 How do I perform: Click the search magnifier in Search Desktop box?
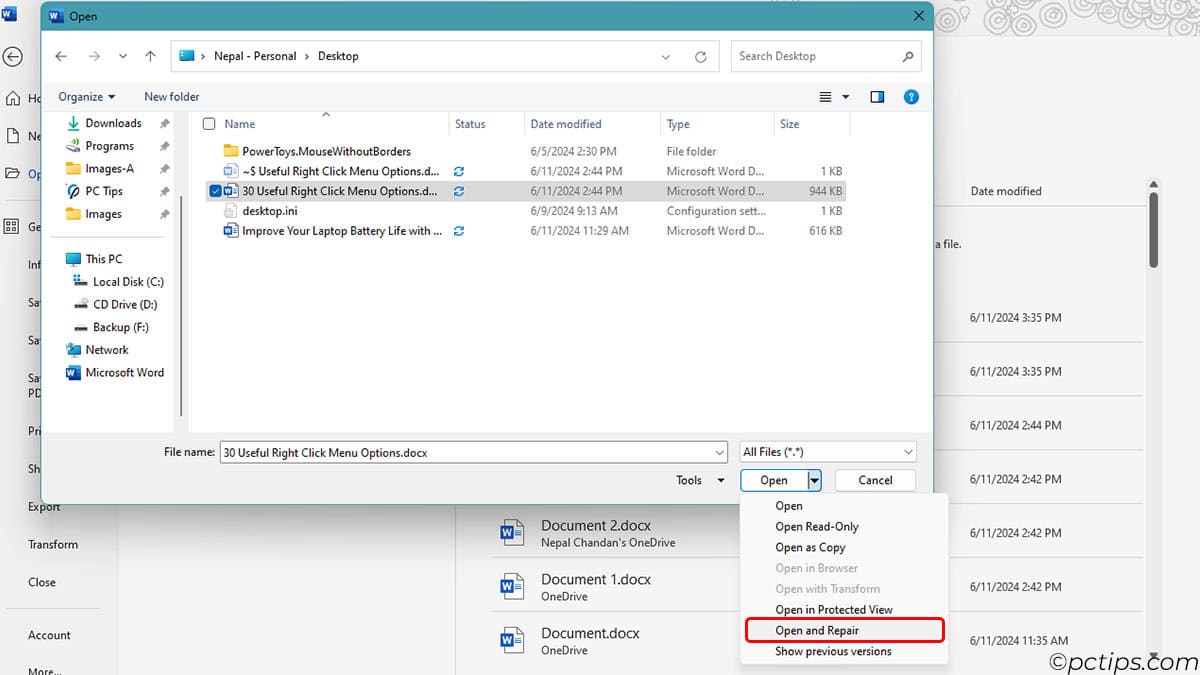pyautogui.click(x=907, y=56)
